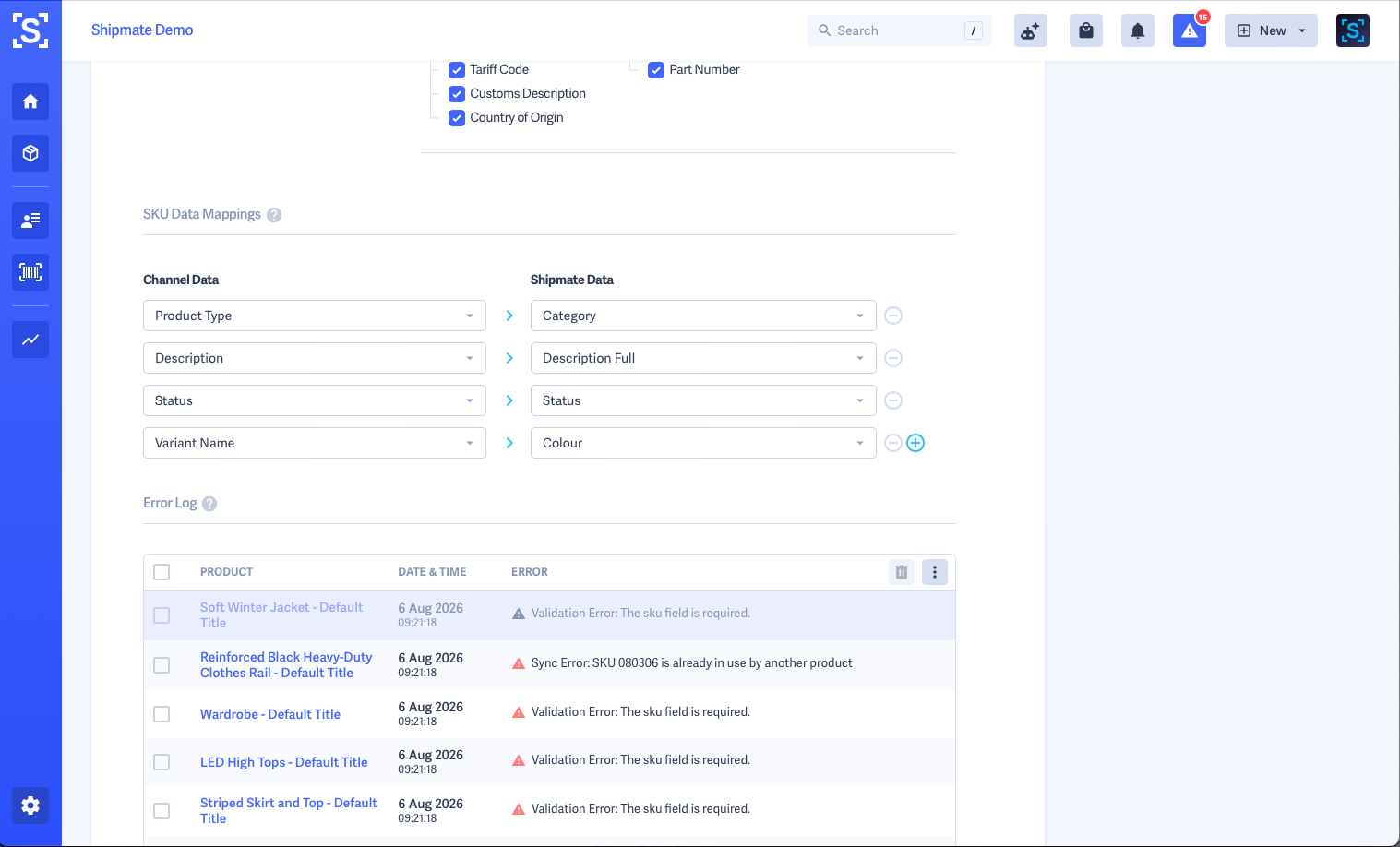Open the Description Full dropdown

[x=703, y=358]
